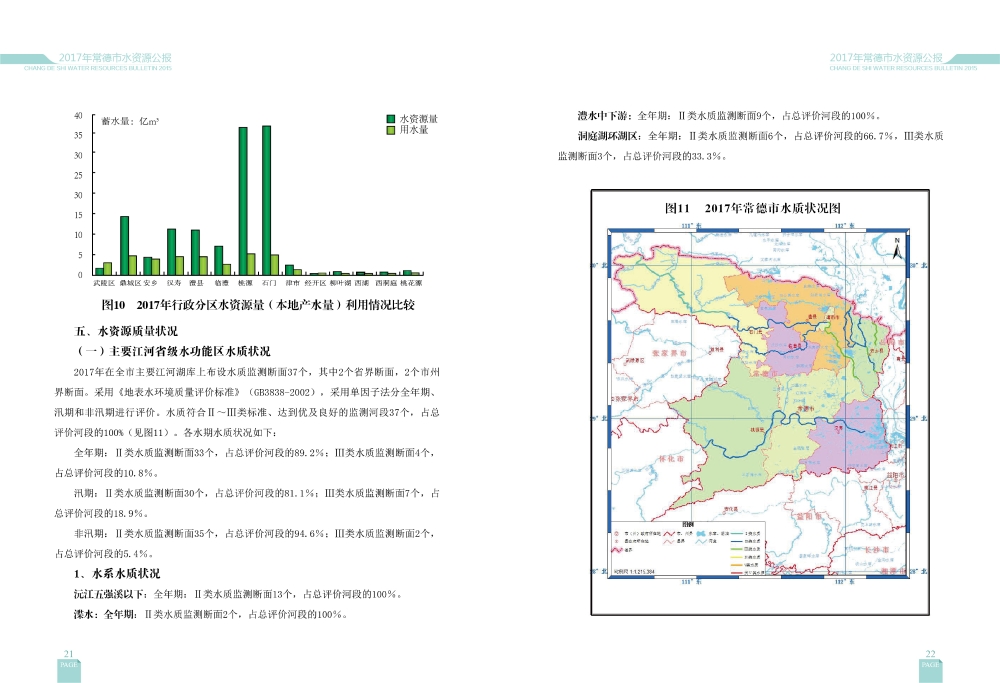This screenshot has height=683, width=1000.
Task: Click the light green 用水量 legend swatch
Action: 391,130
